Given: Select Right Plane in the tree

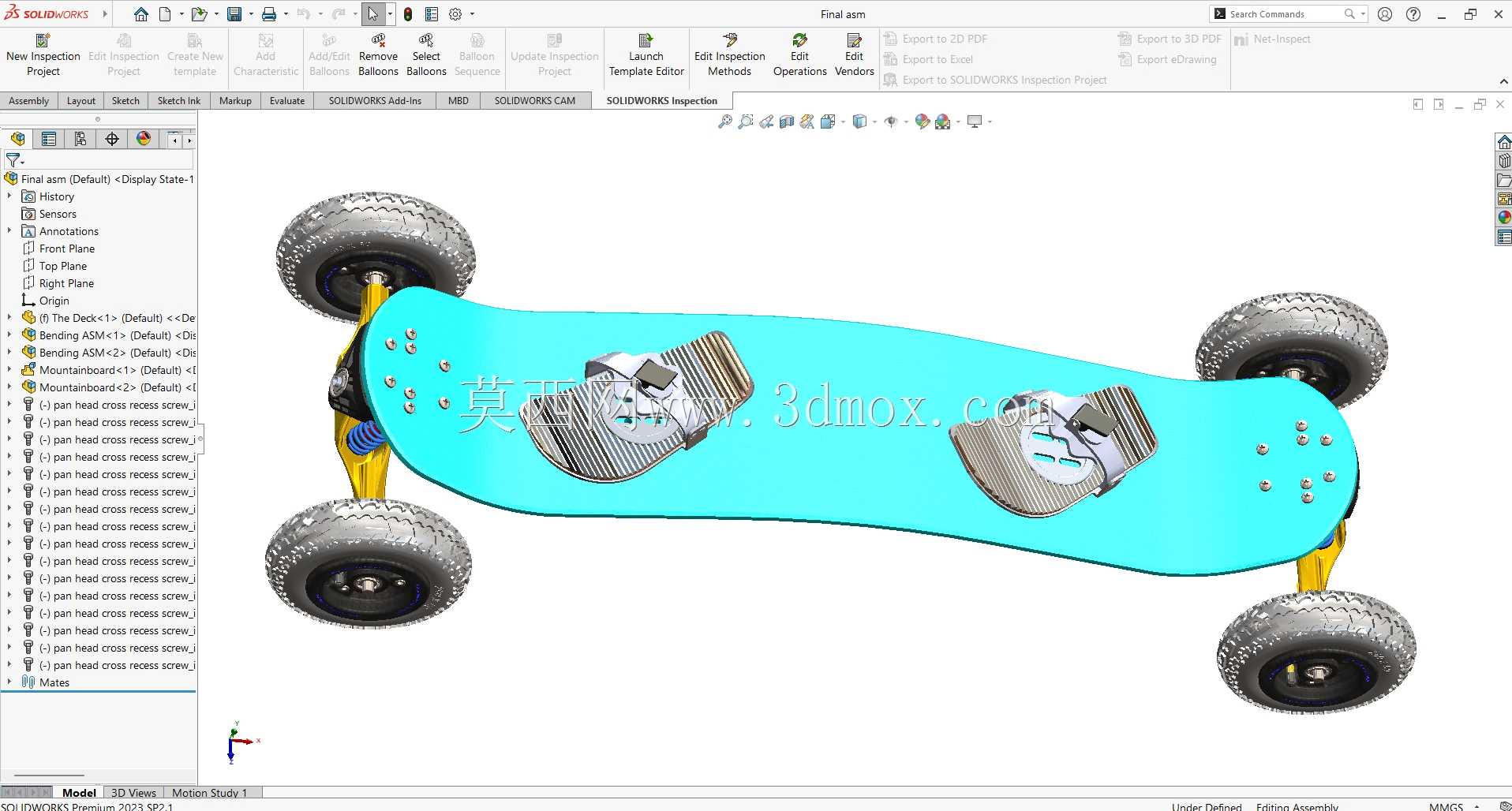Looking at the screenshot, I should click(66, 283).
